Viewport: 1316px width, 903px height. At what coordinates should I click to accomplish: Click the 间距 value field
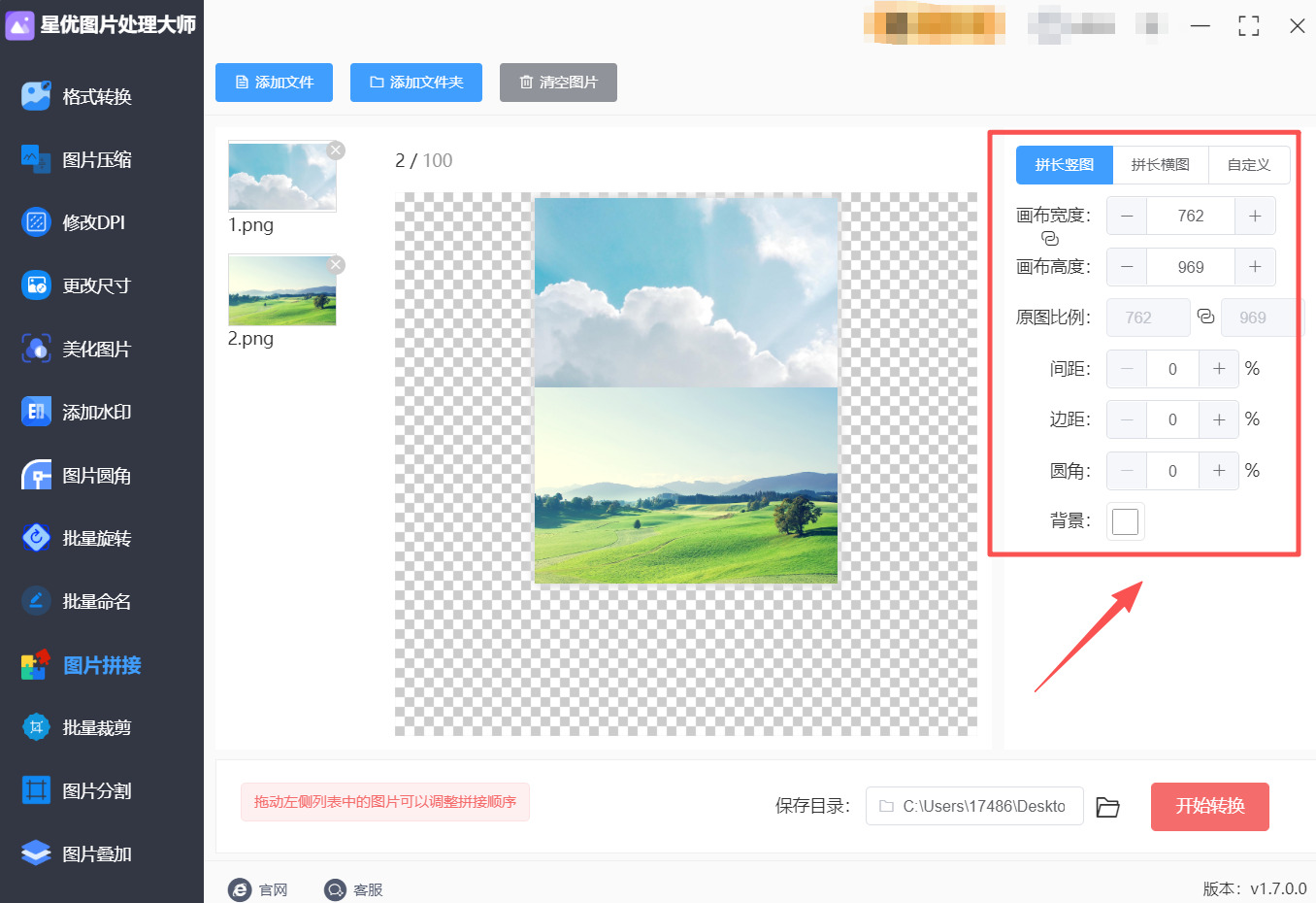tap(1172, 369)
